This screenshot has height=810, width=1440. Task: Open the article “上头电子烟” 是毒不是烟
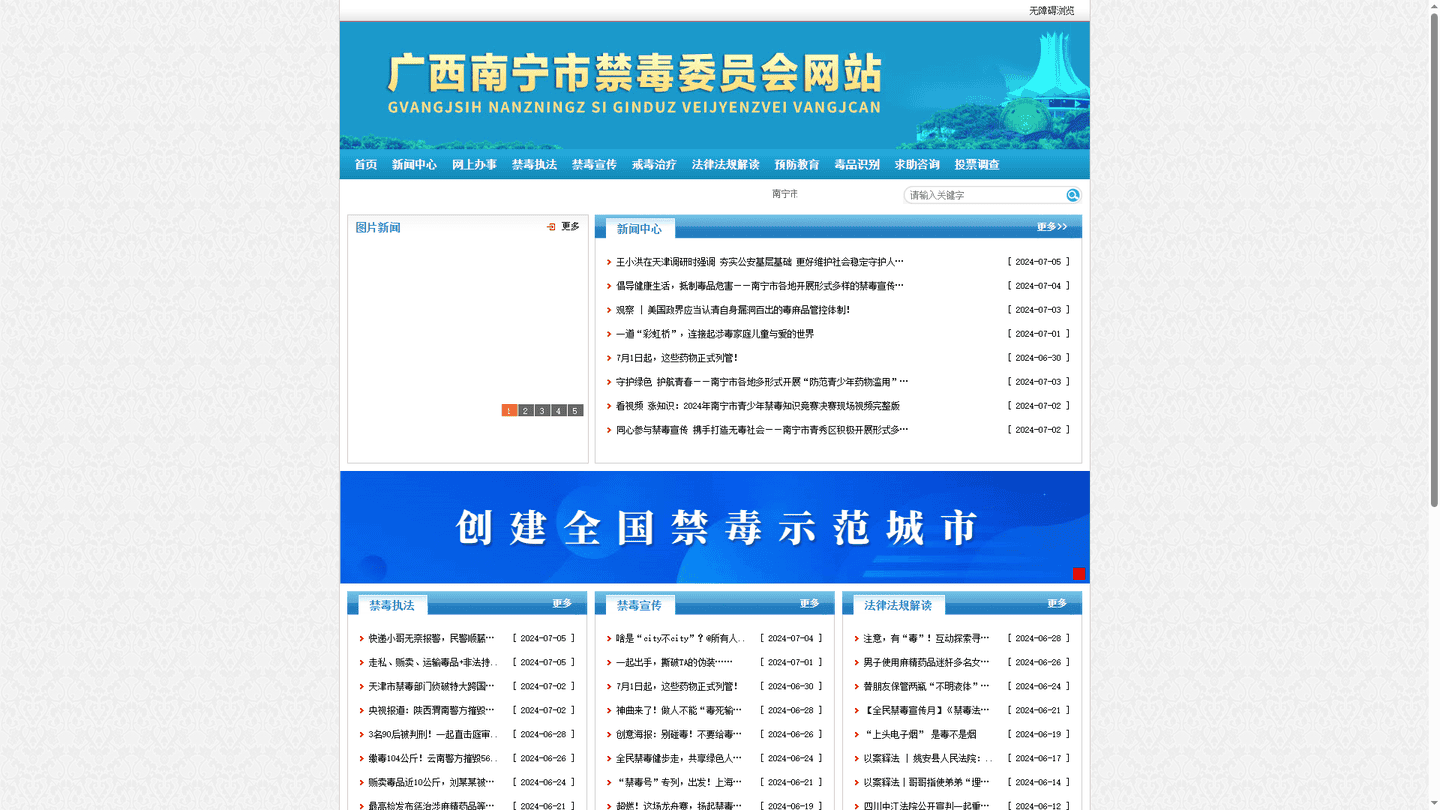pyautogui.click(x=920, y=734)
